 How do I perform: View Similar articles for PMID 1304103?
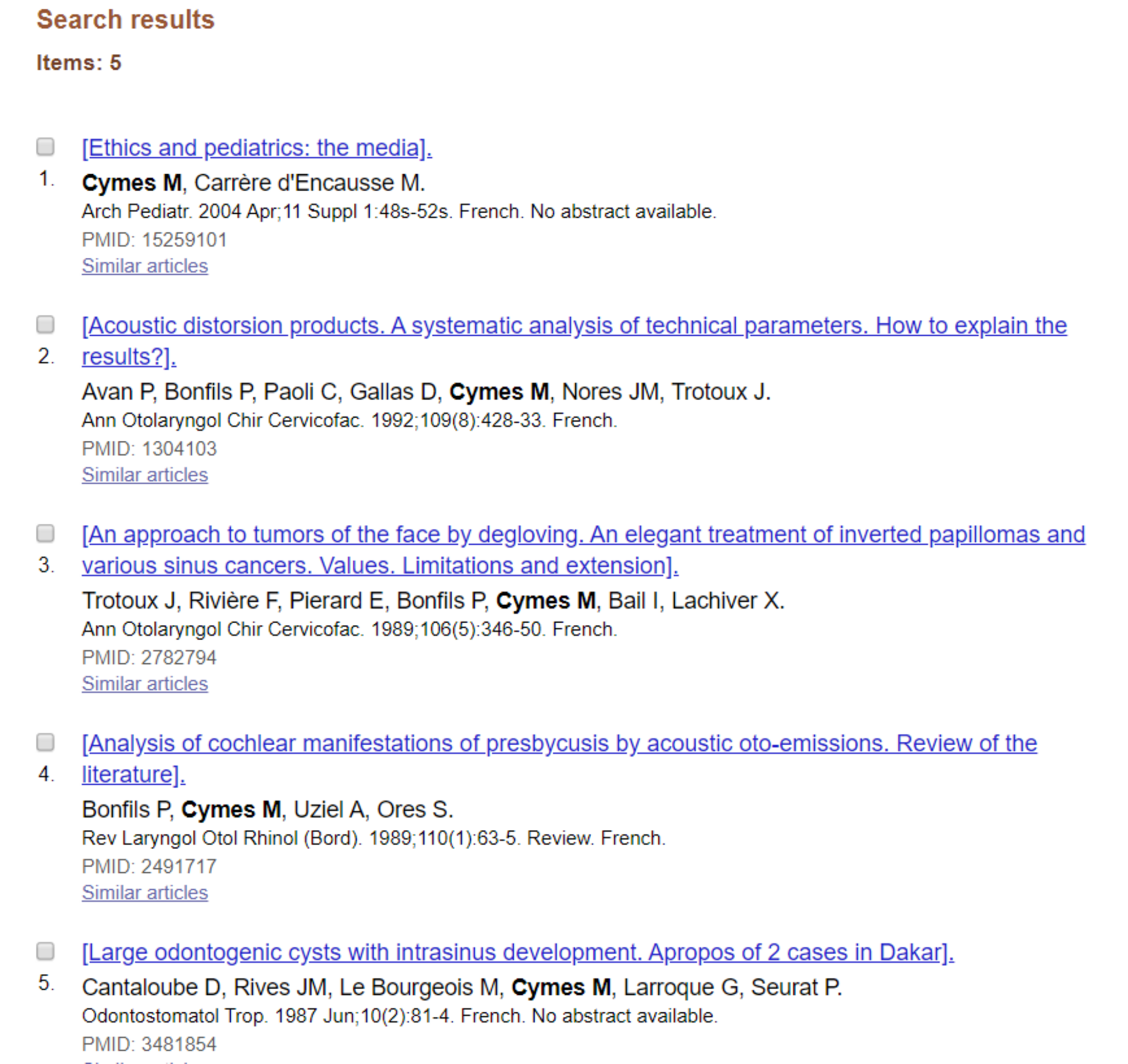(145, 475)
